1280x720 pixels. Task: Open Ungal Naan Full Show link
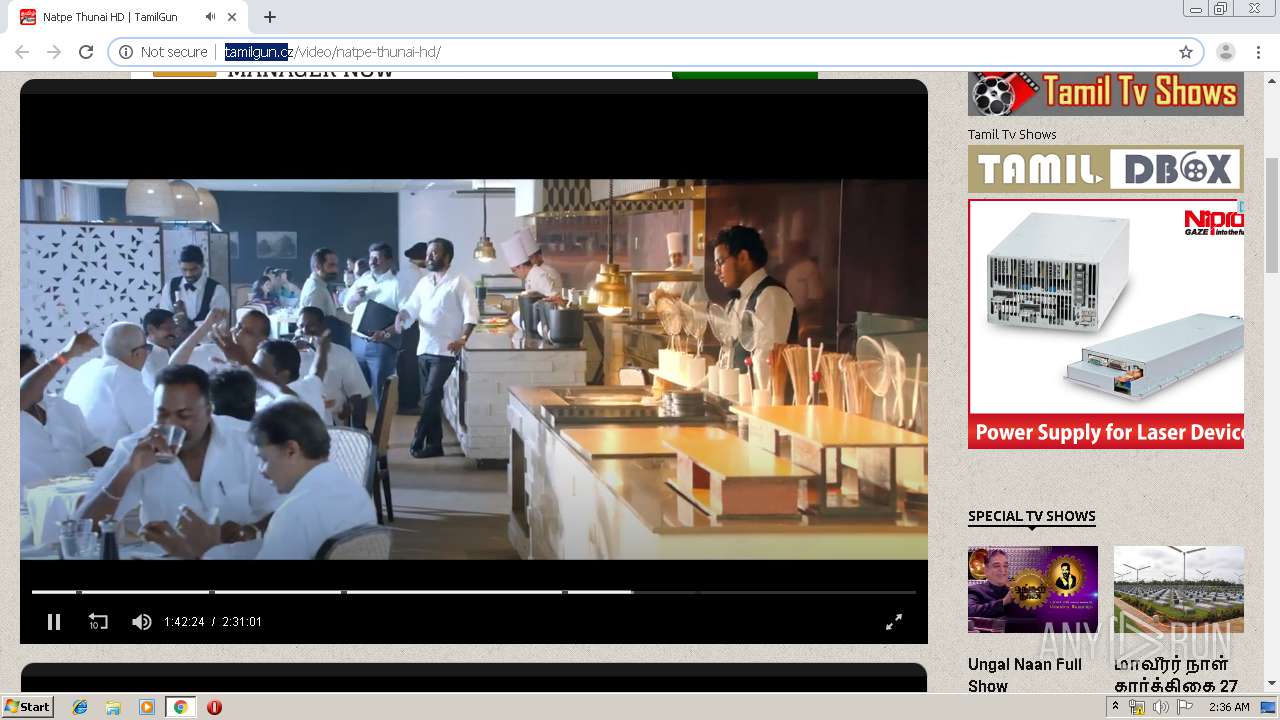(1025, 675)
